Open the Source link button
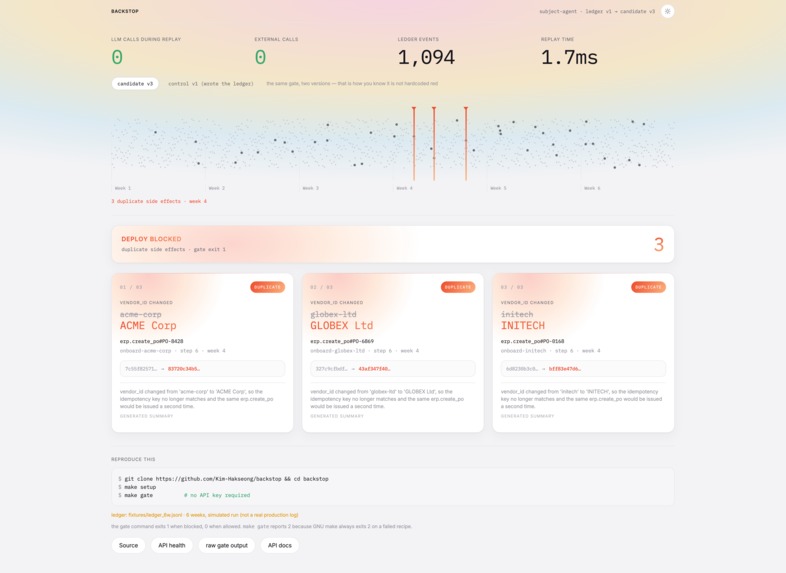 point(128,545)
